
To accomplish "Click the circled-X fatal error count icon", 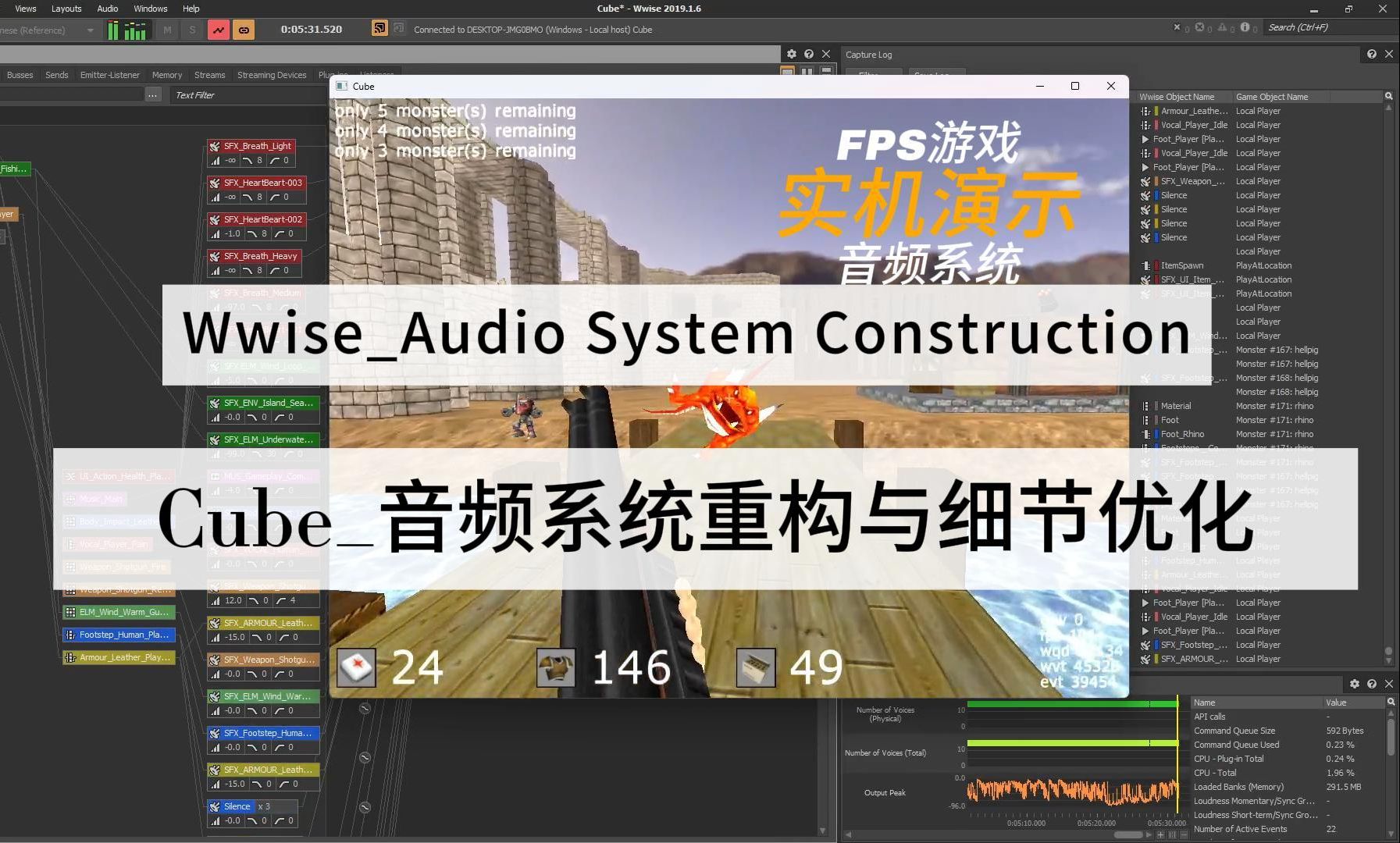I will pos(1199,27).
